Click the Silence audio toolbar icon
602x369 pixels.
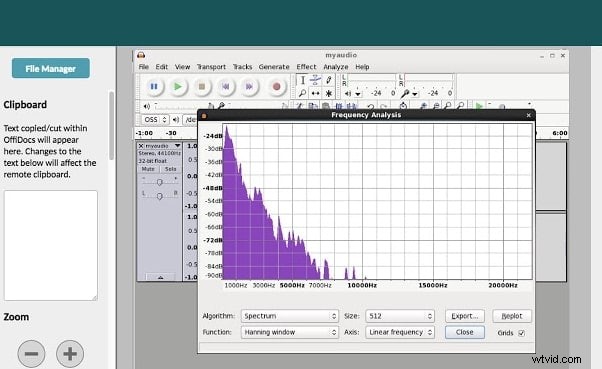click(351, 106)
